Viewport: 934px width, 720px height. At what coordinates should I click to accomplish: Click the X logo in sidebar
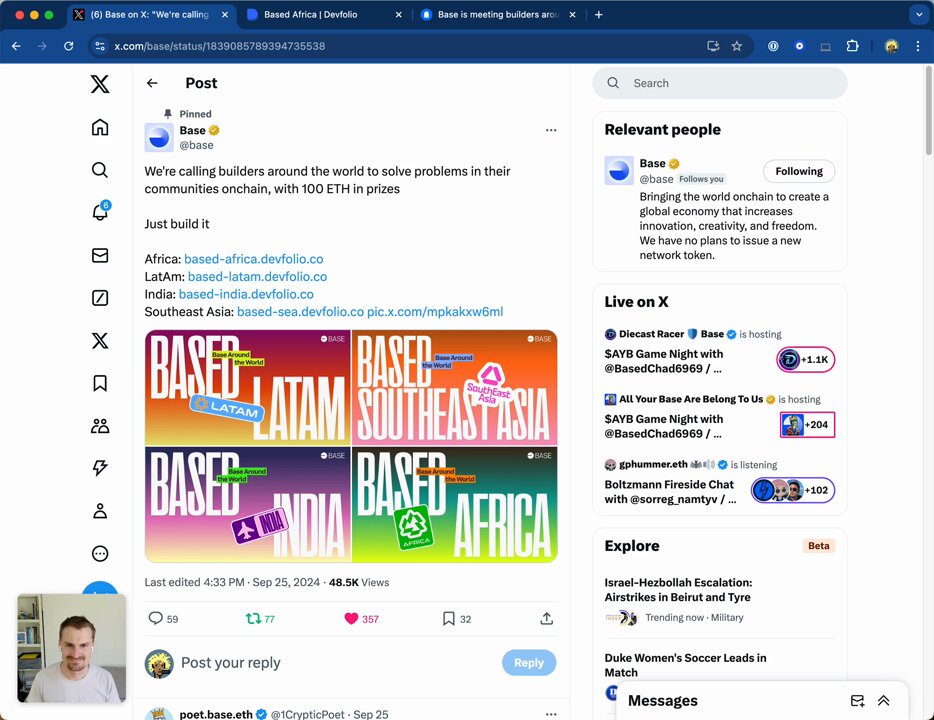tap(100, 84)
